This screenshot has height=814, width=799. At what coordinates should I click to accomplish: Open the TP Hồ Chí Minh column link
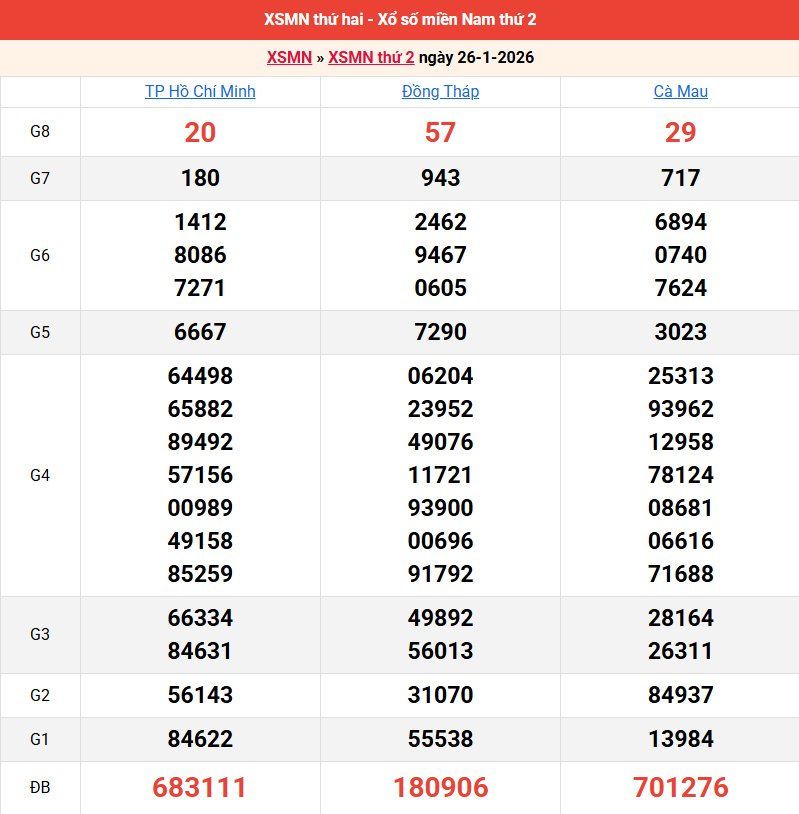[200, 92]
